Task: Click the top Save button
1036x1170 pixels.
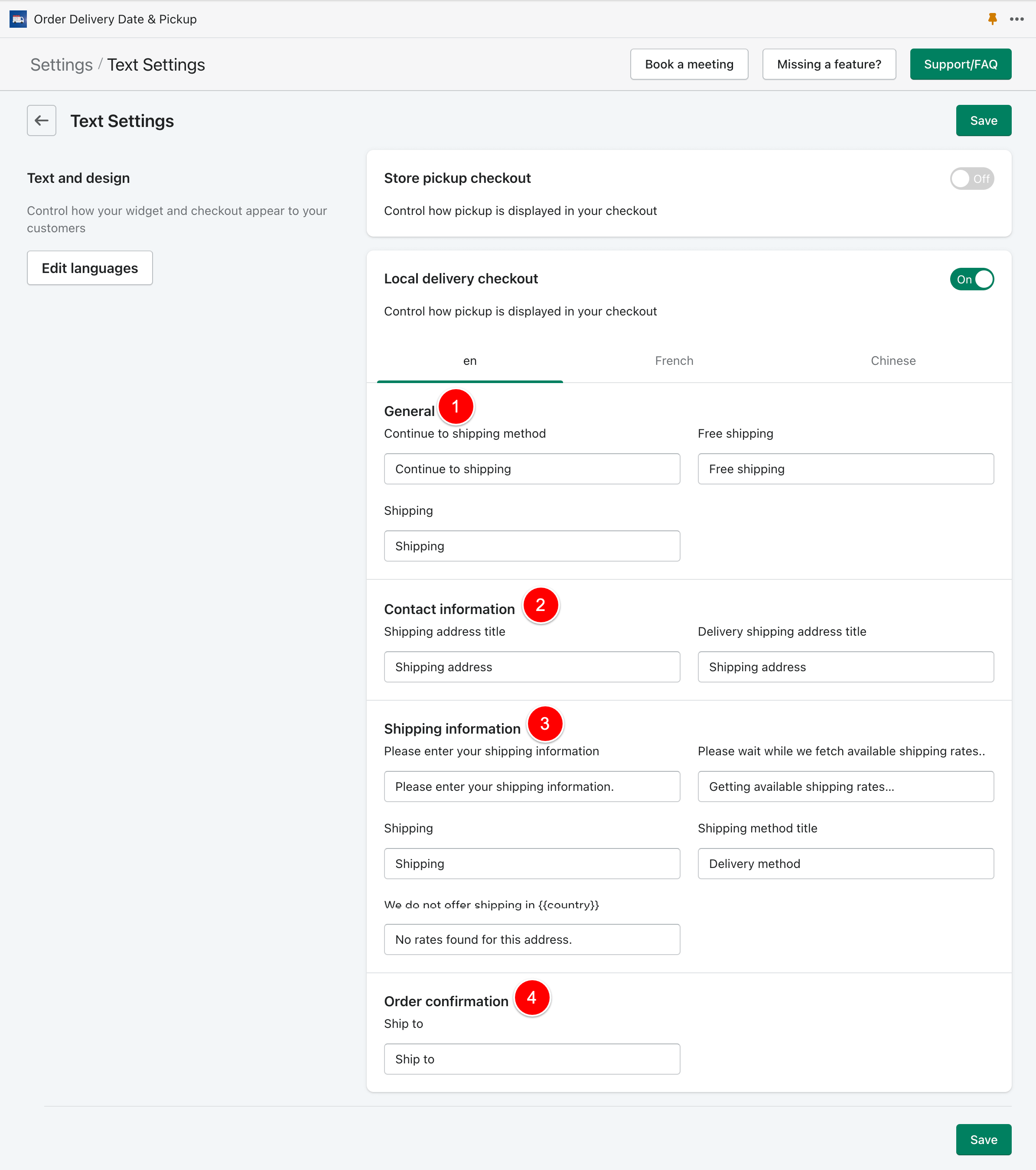Action: pos(983,120)
